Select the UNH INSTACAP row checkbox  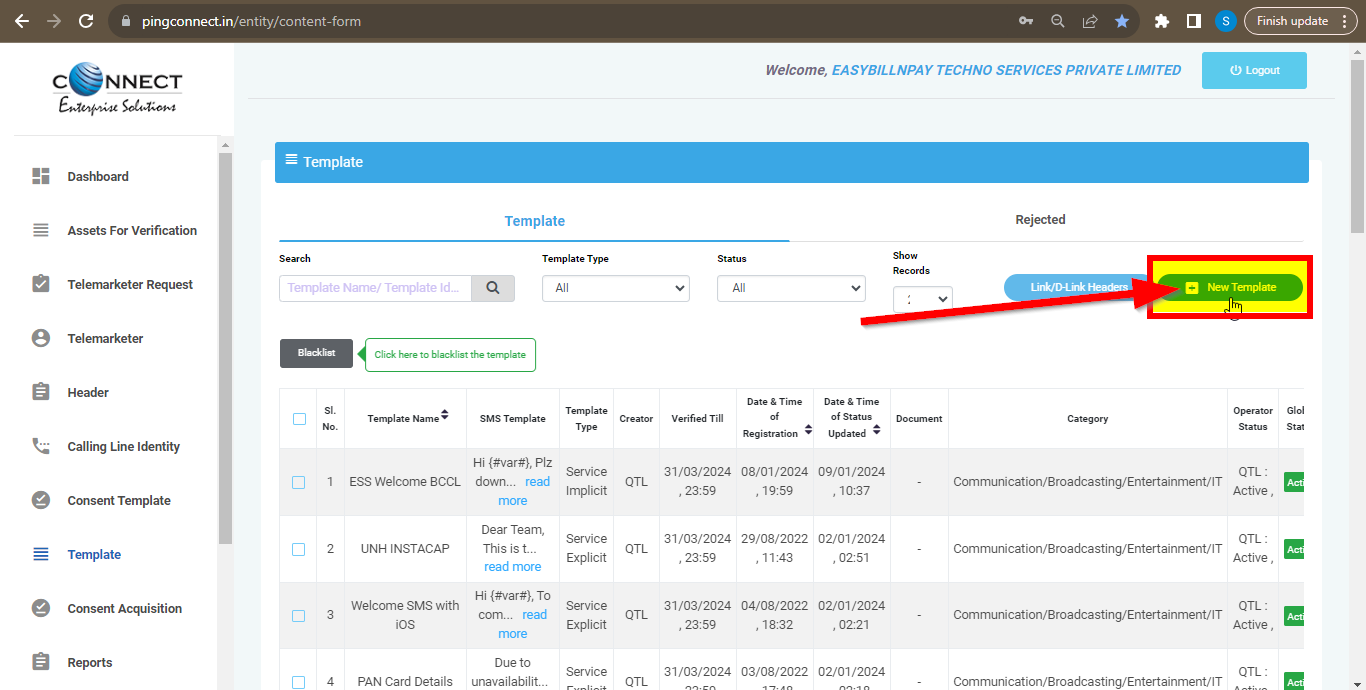(x=299, y=549)
